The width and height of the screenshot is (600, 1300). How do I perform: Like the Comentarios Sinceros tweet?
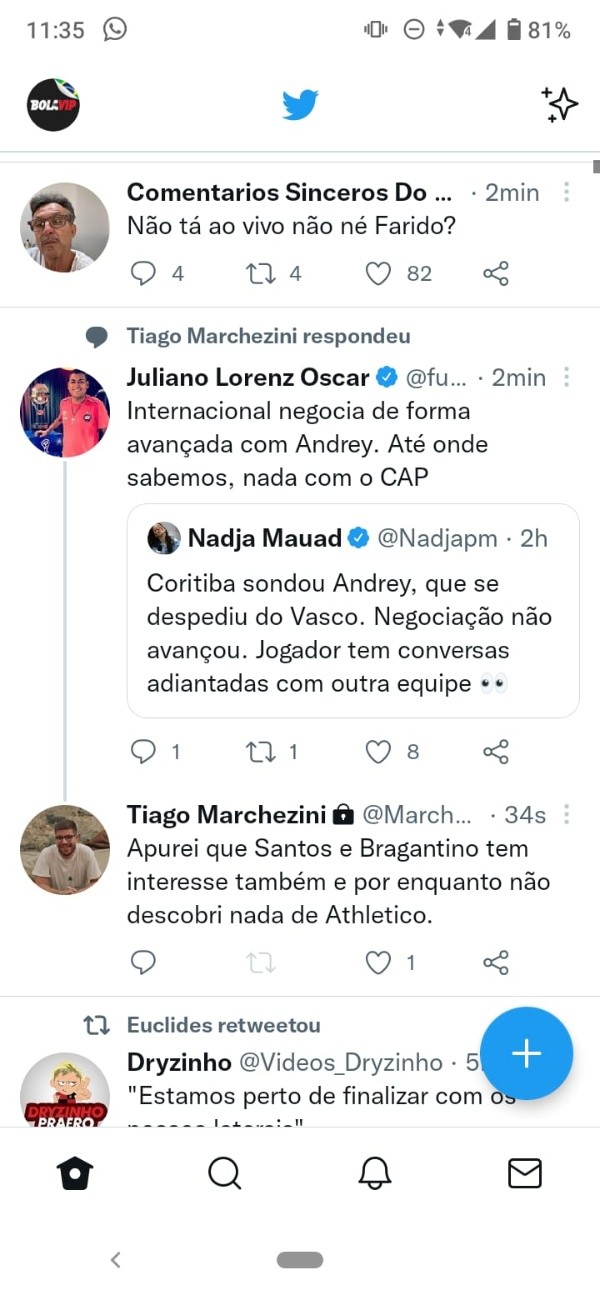378,273
